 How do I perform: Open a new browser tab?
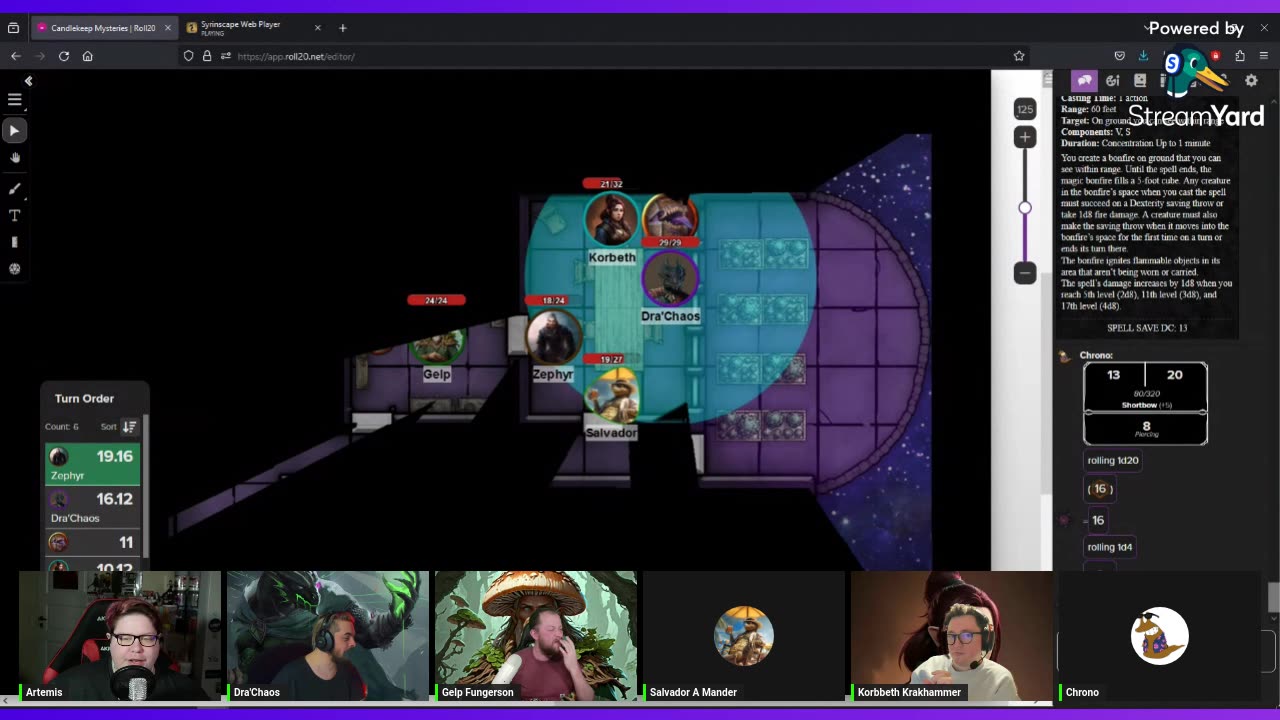342,28
